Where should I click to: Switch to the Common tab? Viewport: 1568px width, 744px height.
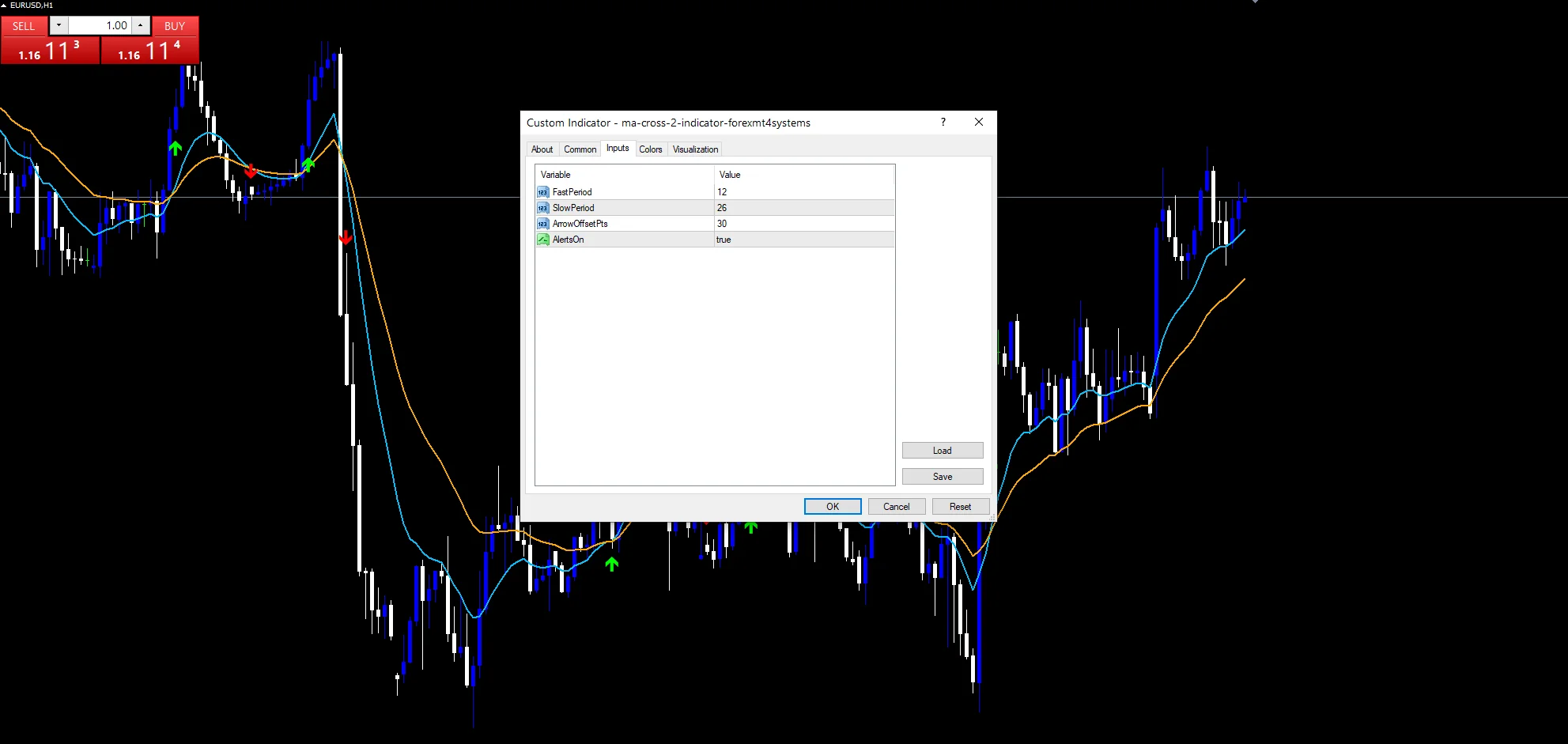(580, 149)
